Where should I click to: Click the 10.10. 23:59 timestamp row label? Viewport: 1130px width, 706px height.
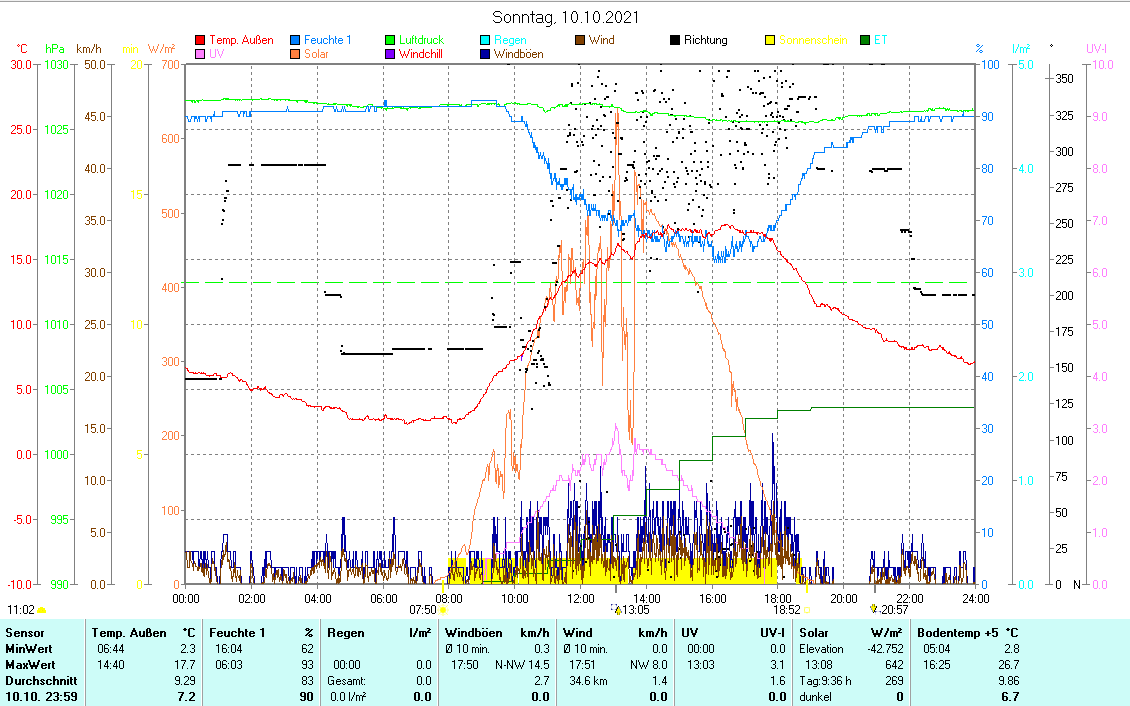(41, 697)
